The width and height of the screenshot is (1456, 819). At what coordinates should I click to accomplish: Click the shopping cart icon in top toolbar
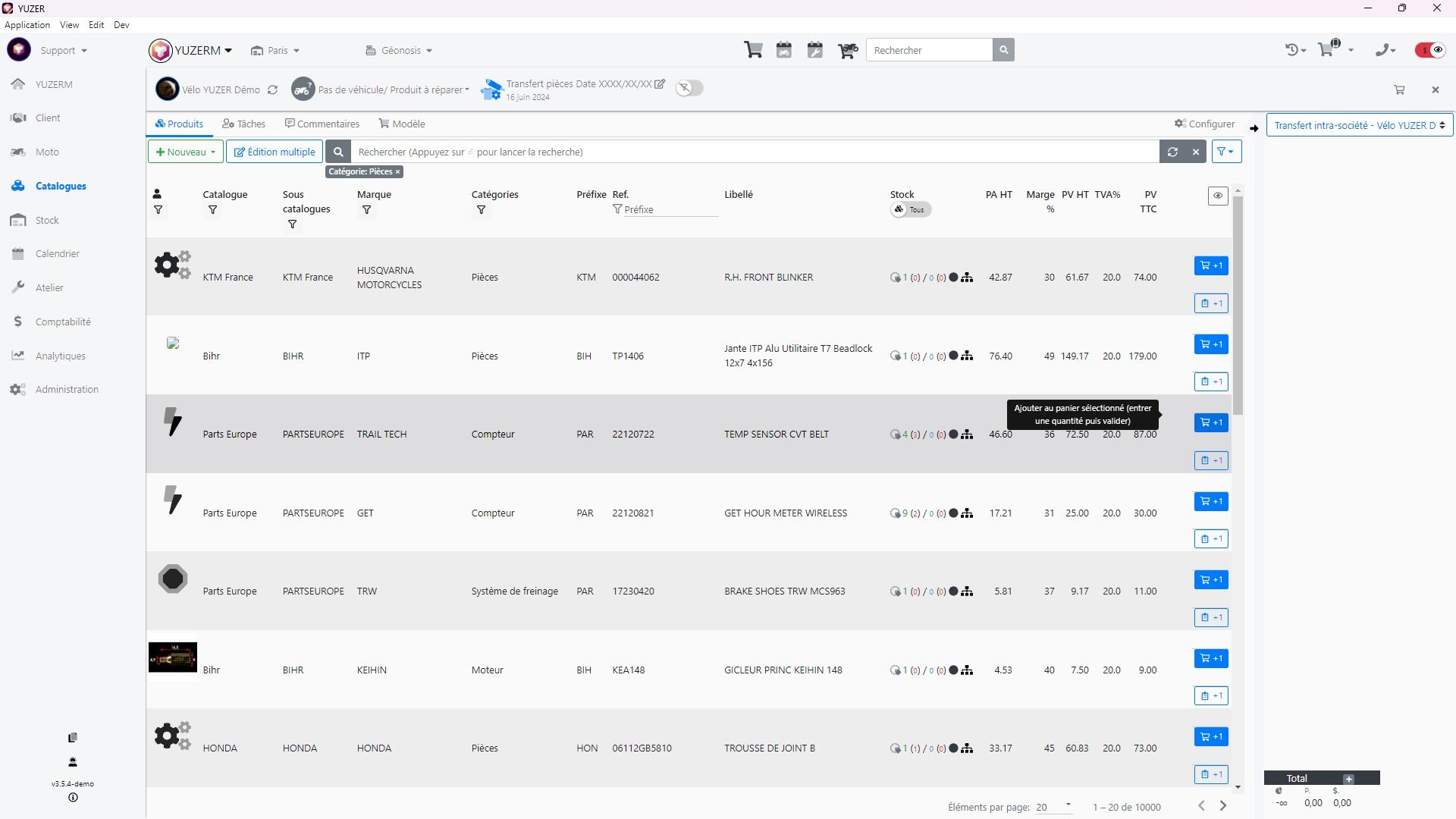[753, 50]
